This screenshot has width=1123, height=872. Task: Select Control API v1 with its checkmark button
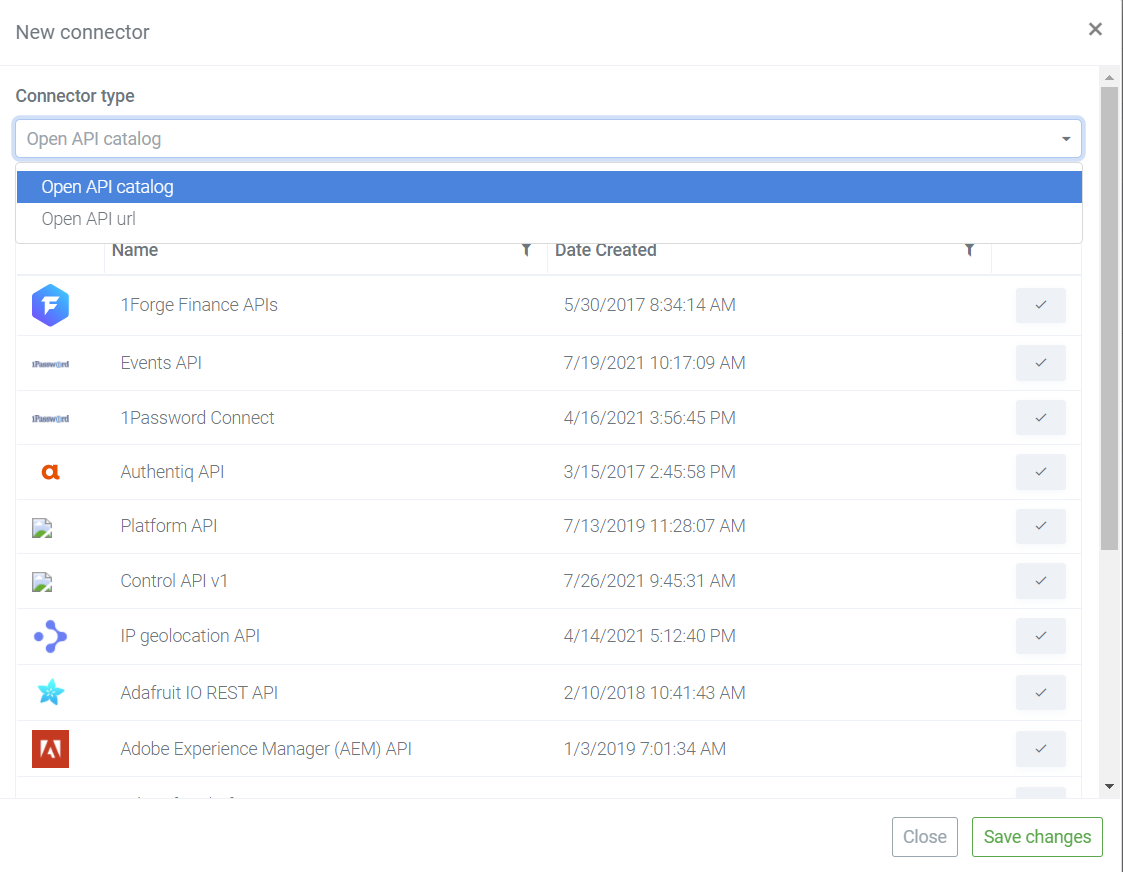pos(1041,581)
